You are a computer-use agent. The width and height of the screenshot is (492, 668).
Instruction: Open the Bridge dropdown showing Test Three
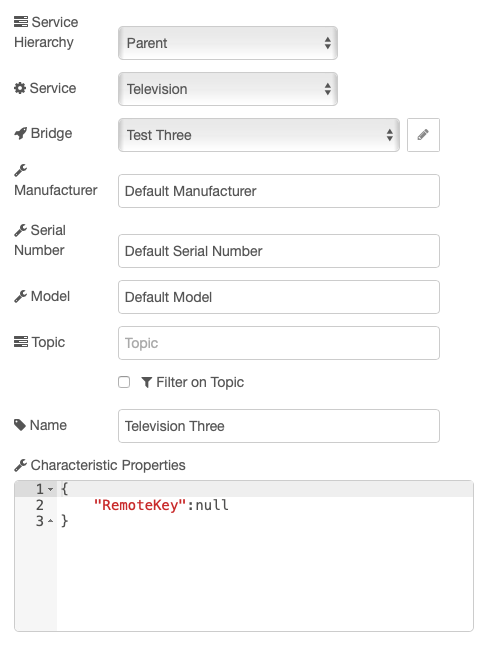(x=259, y=135)
